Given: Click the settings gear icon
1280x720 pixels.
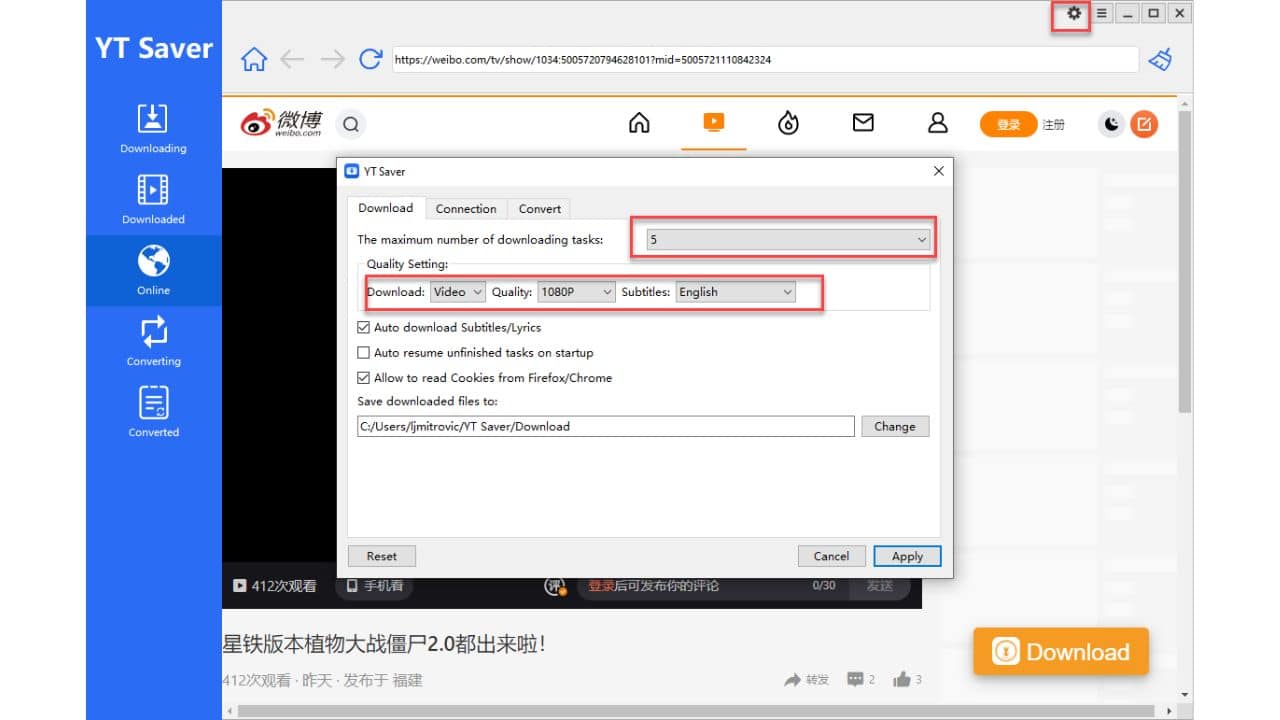Looking at the screenshot, I should coord(1073,14).
